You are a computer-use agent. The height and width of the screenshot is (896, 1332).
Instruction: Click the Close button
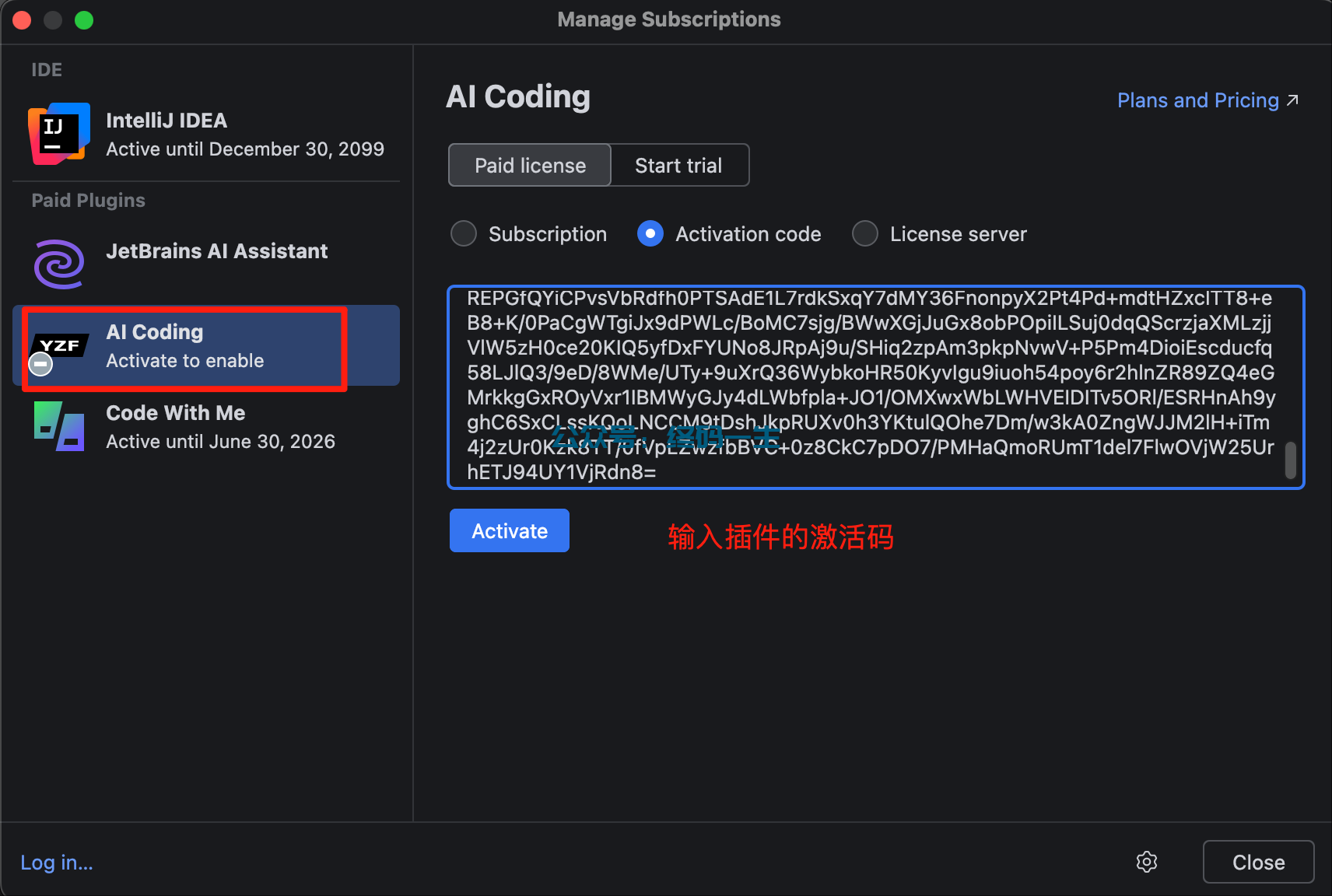click(x=1257, y=862)
